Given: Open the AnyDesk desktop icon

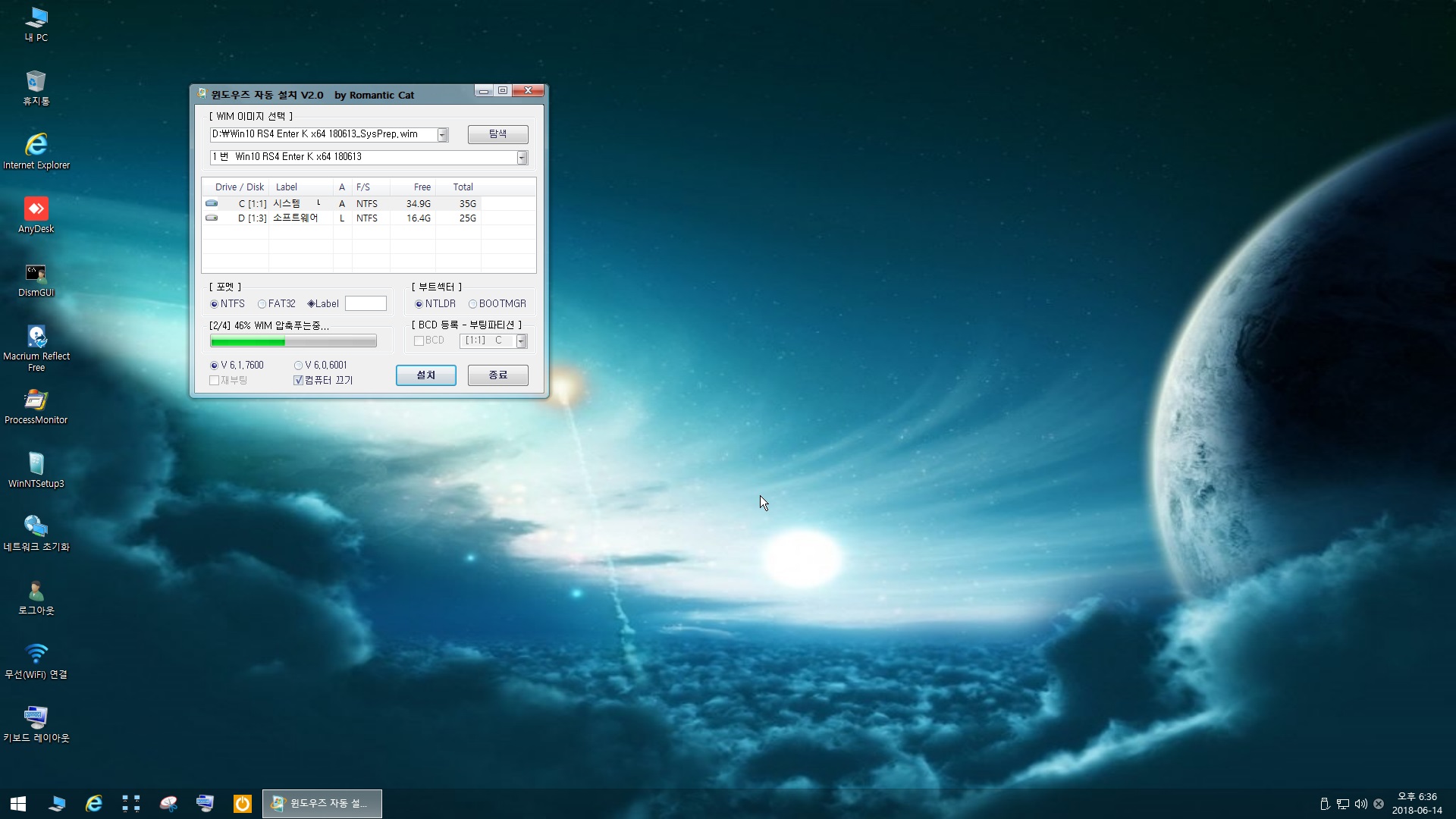Looking at the screenshot, I should tap(36, 215).
